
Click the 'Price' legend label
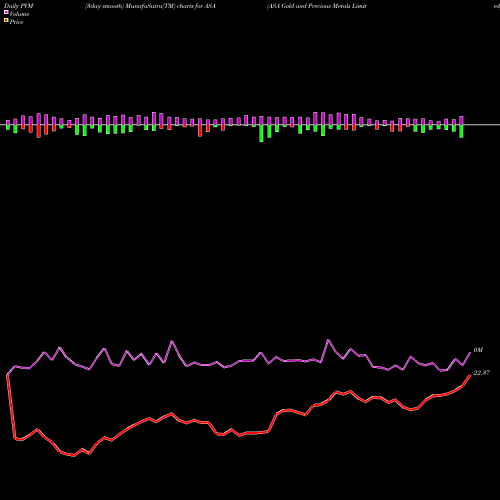pyautogui.click(x=16, y=22)
